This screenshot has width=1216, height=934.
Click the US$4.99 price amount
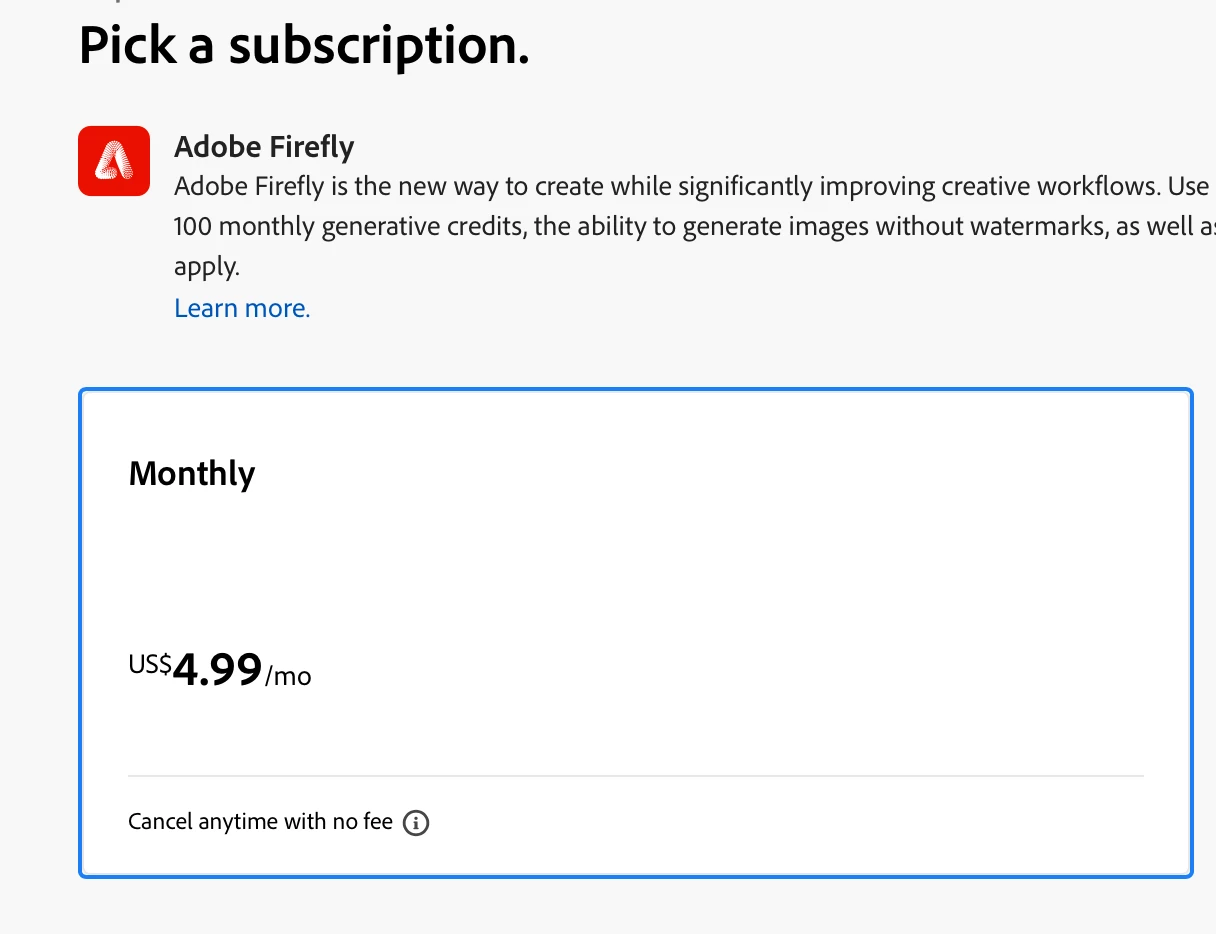[x=217, y=670]
